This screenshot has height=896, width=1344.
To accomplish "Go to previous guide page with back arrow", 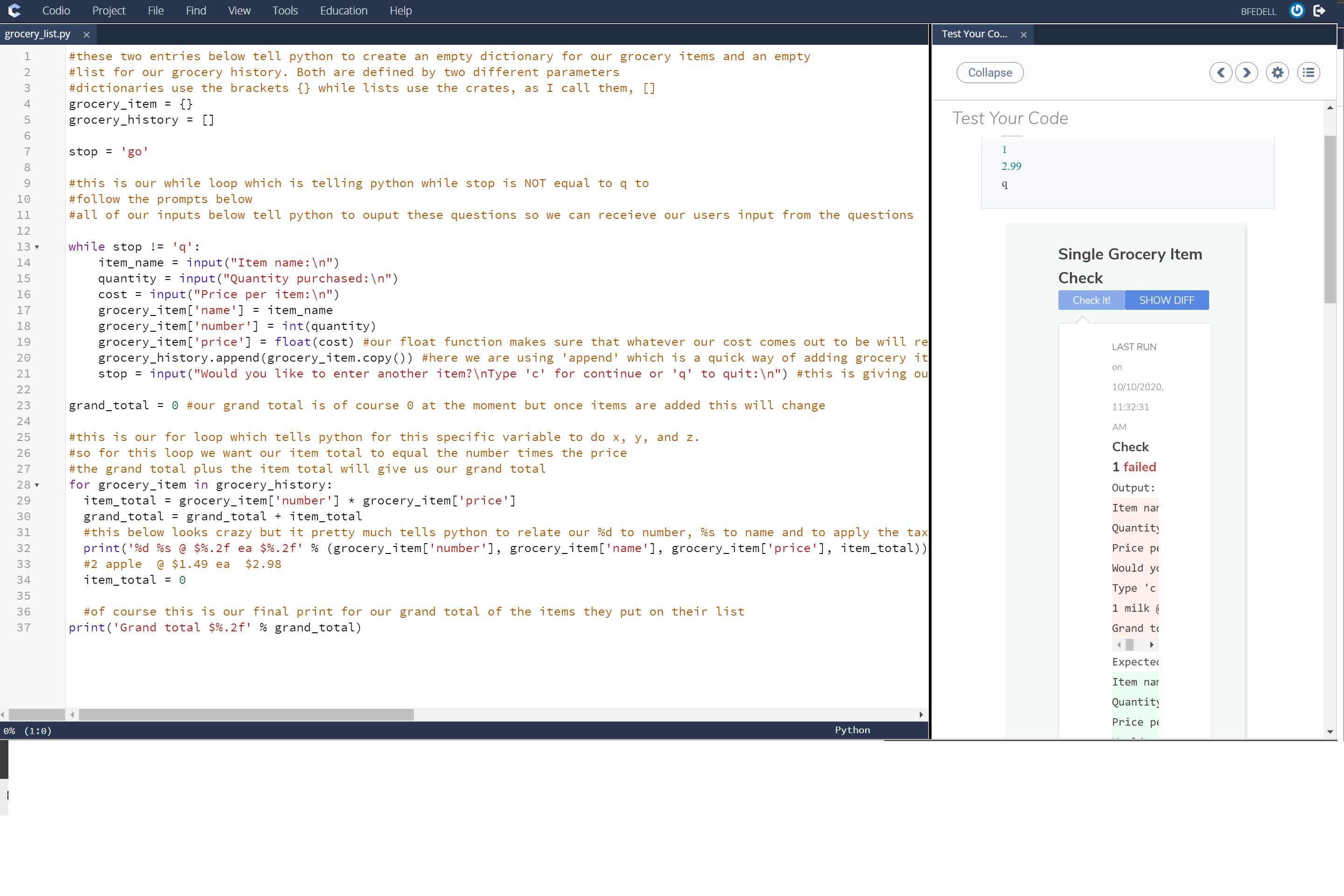I will [x=1221, y=73].
